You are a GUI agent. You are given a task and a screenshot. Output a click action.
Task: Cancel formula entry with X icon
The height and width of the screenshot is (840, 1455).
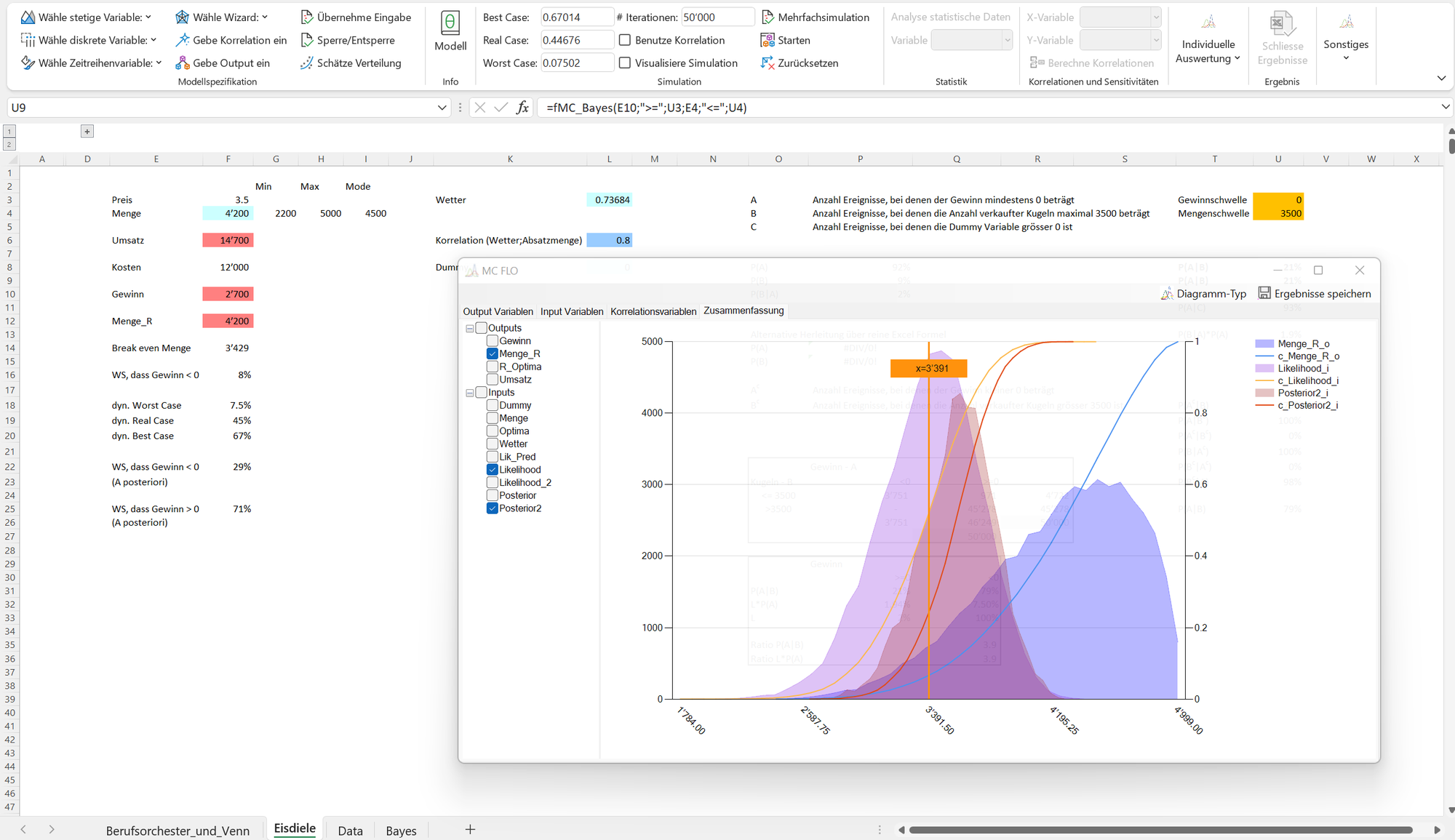(x=479, y=108)
